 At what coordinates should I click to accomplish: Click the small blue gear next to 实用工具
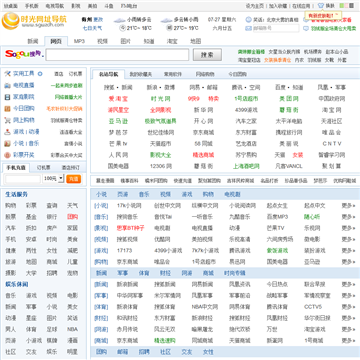[40, 74]
